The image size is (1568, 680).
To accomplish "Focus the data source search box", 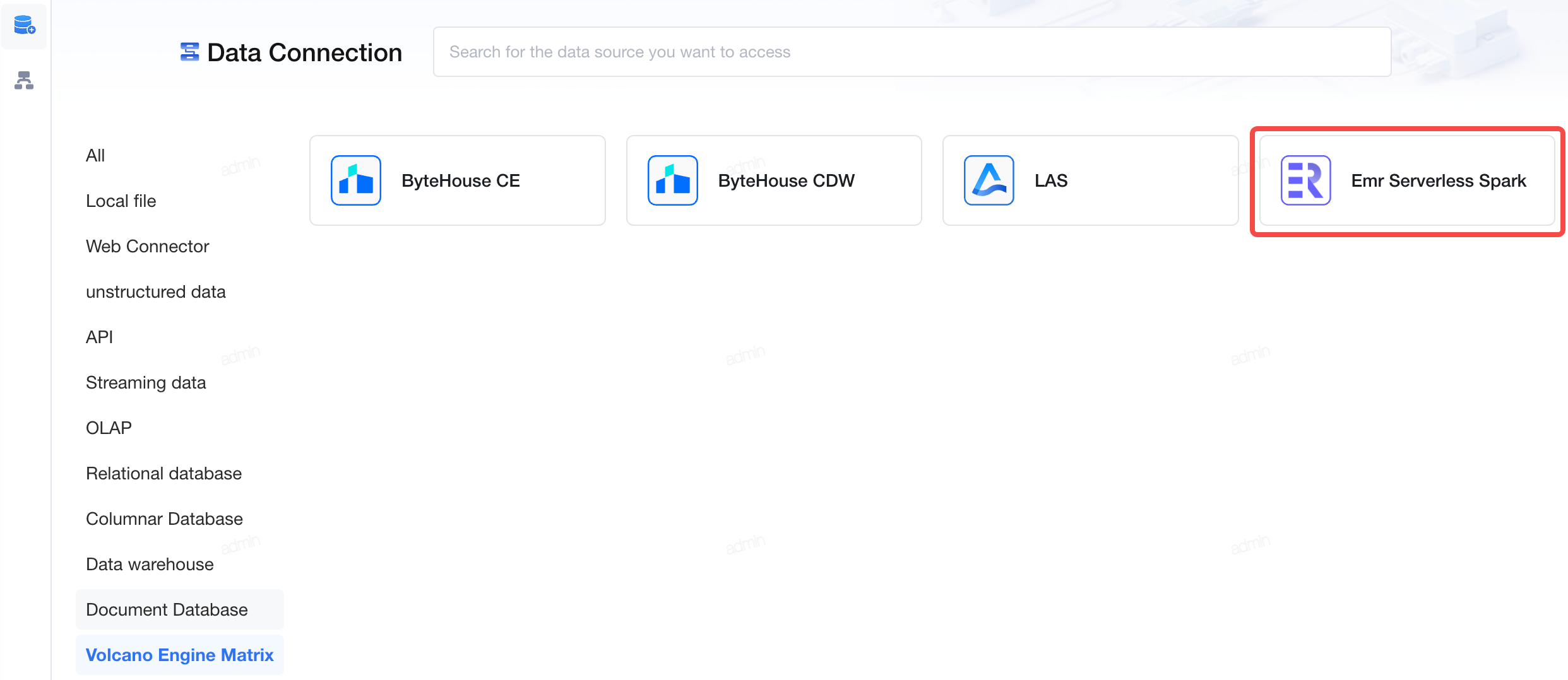I will tap(912, 52).
